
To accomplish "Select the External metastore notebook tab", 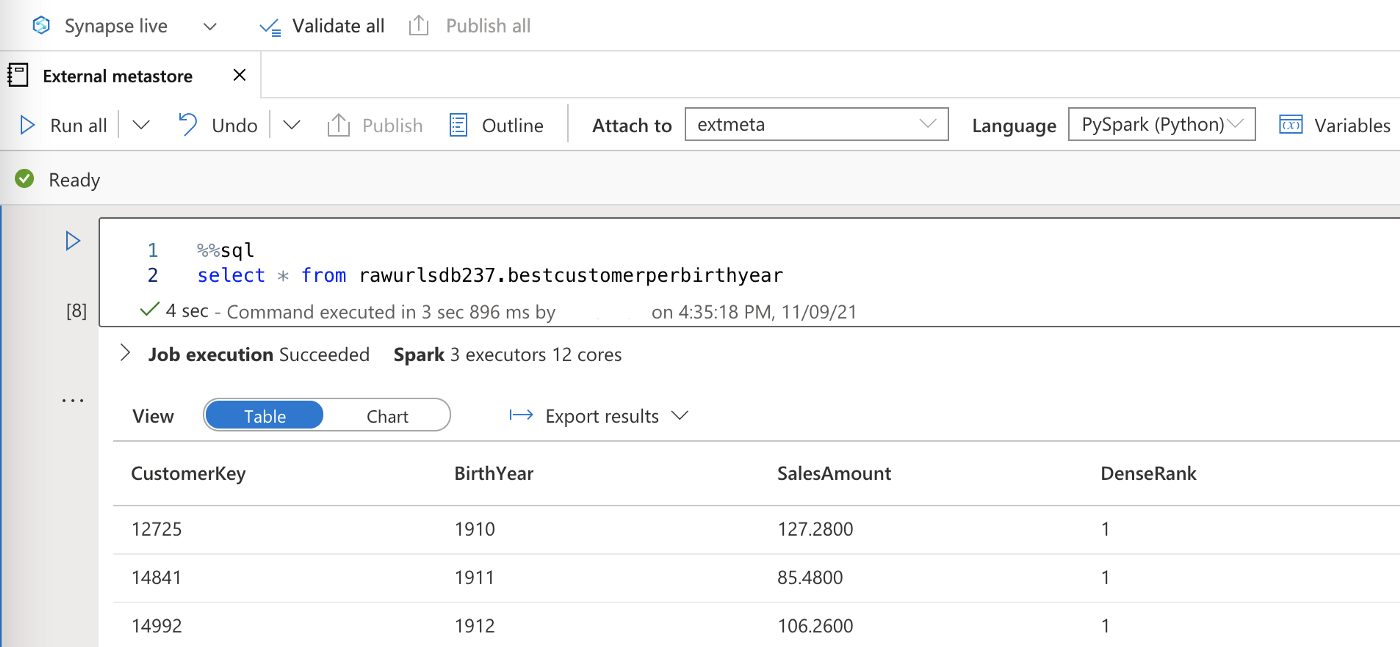I will point(117,76).
